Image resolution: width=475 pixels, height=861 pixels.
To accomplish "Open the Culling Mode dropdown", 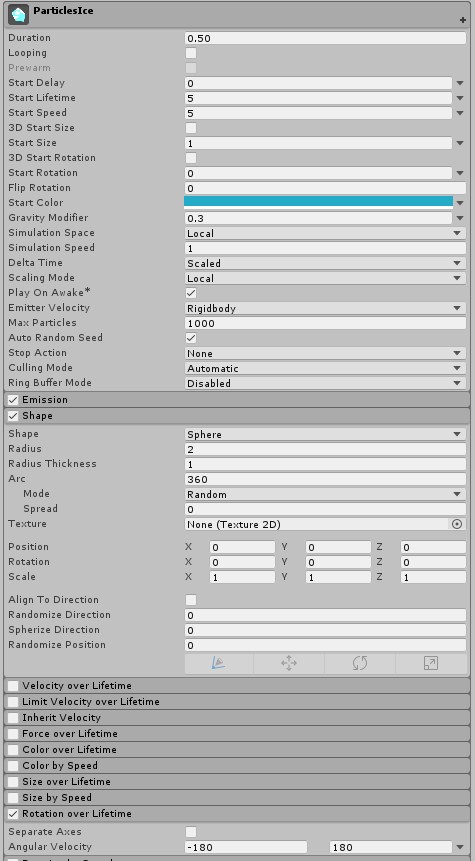I will point(325,368).
